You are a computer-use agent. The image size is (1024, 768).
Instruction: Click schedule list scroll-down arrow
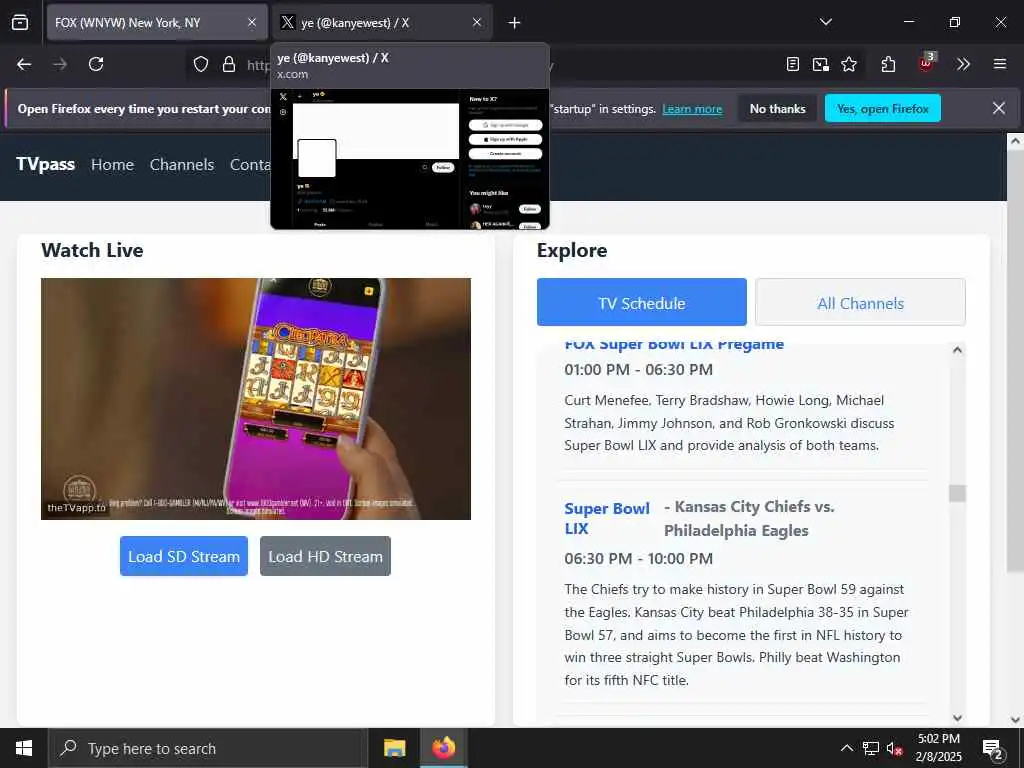pyautogui.click(x=957, y=718)
